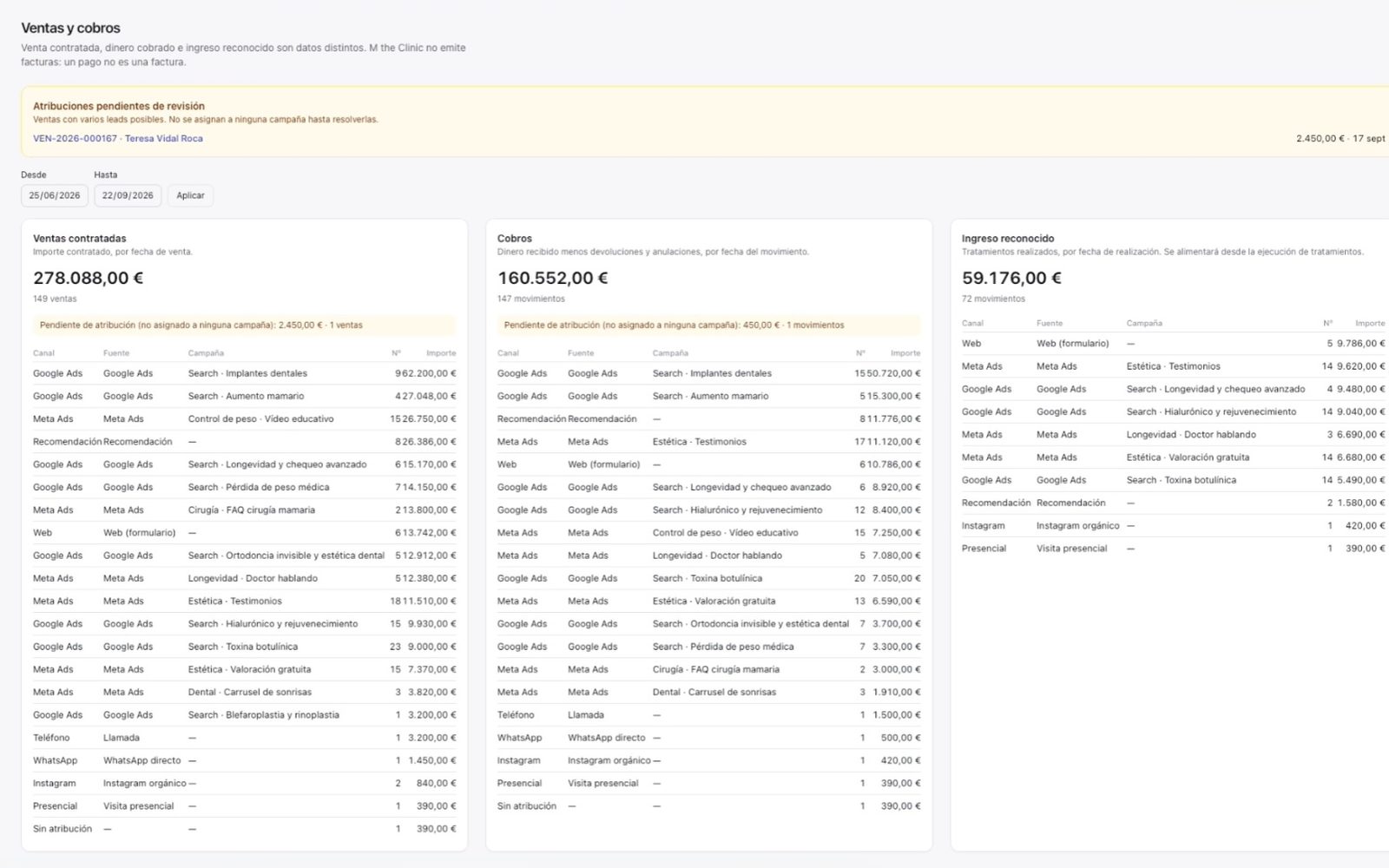Screen dimensions: 1389x868
Task: Click the pending attribution notice in Ventas contratadas
Action: coord(244,325)
